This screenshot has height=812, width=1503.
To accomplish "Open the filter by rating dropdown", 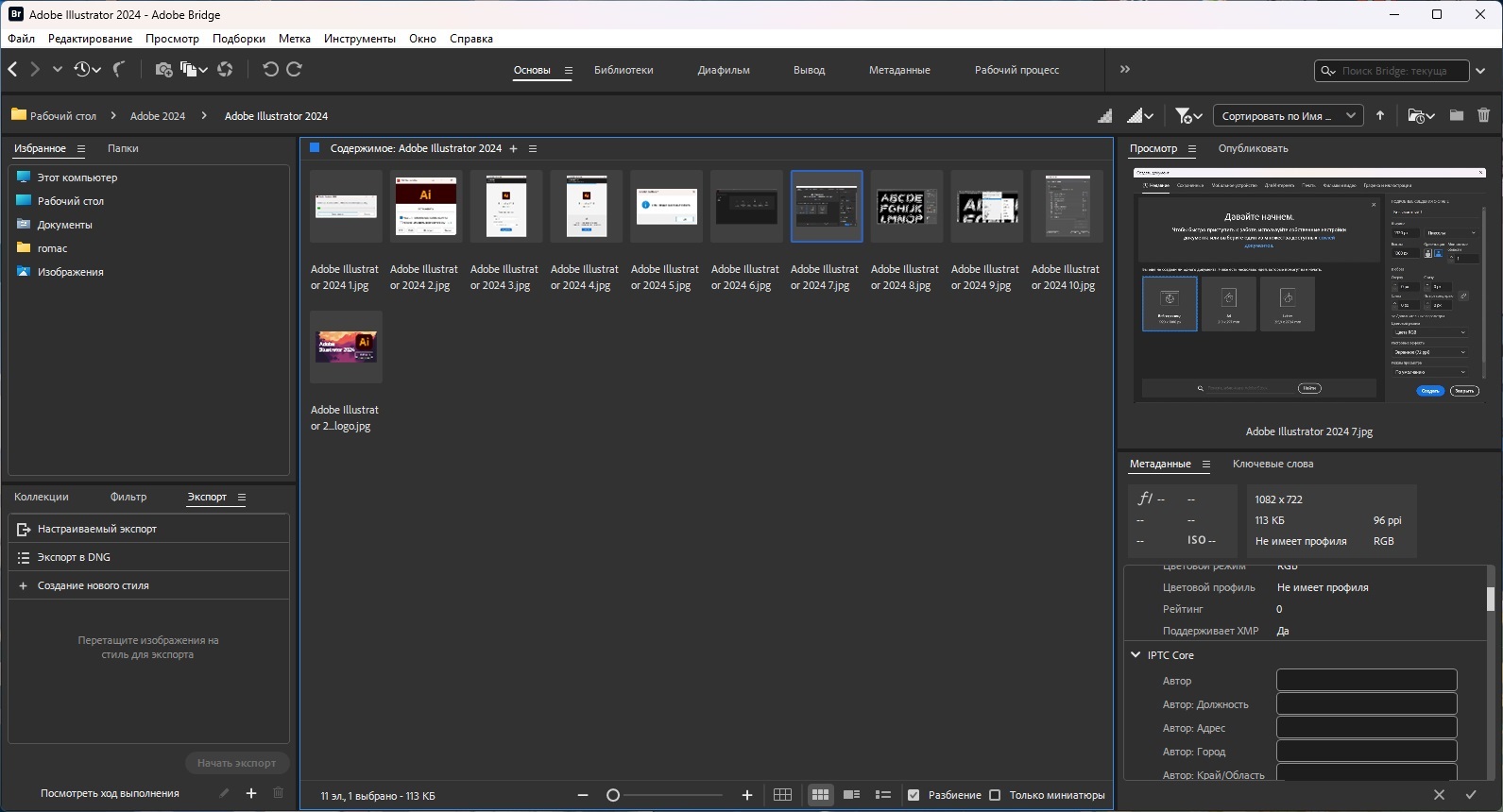I will 1188,115.
